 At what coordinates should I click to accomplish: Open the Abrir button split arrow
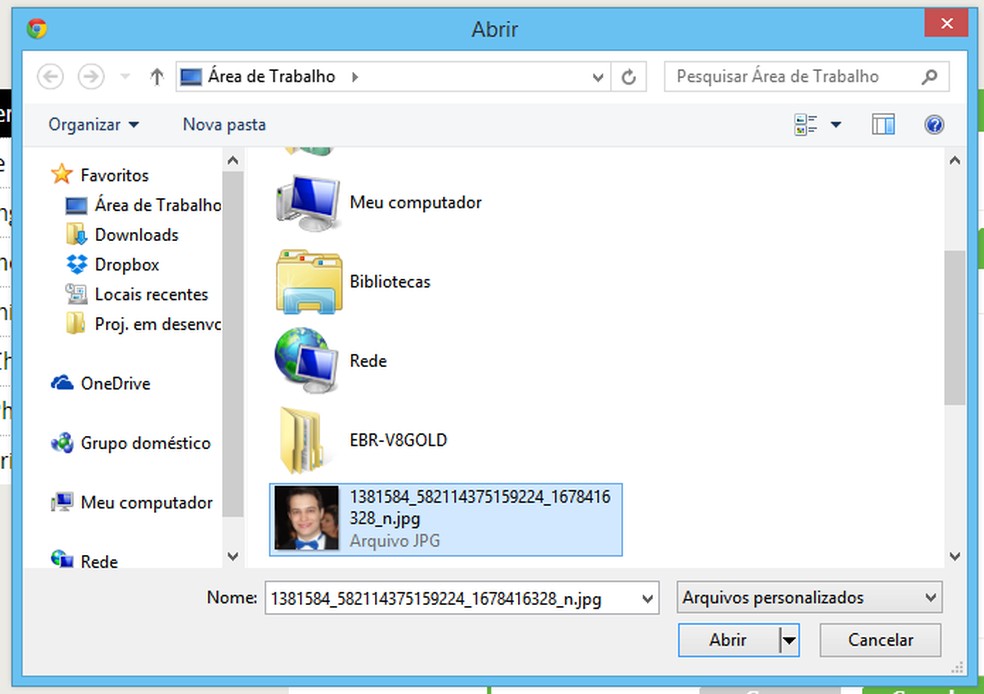click(789, 640)
